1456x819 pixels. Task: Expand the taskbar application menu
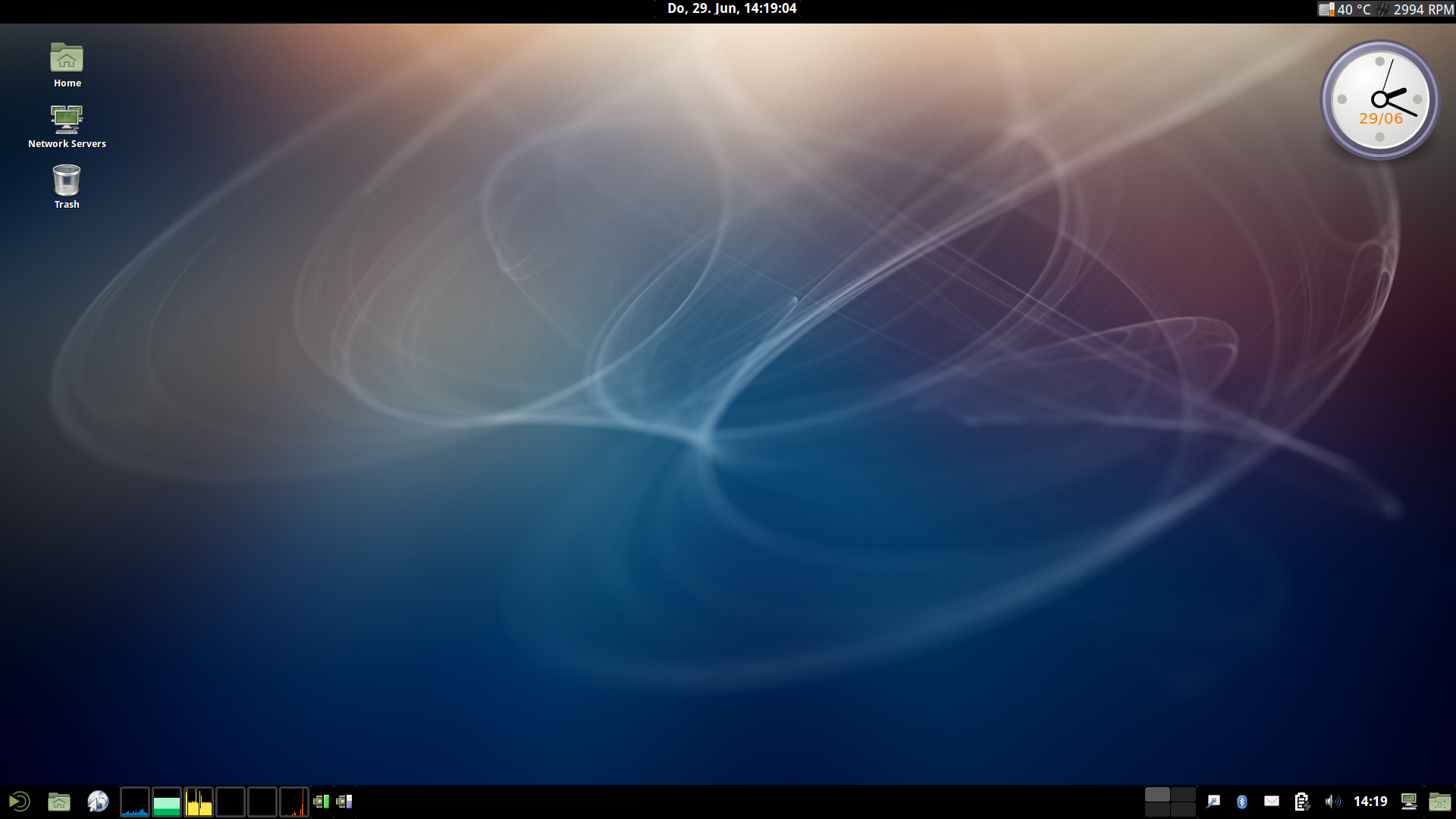[18, 800]
